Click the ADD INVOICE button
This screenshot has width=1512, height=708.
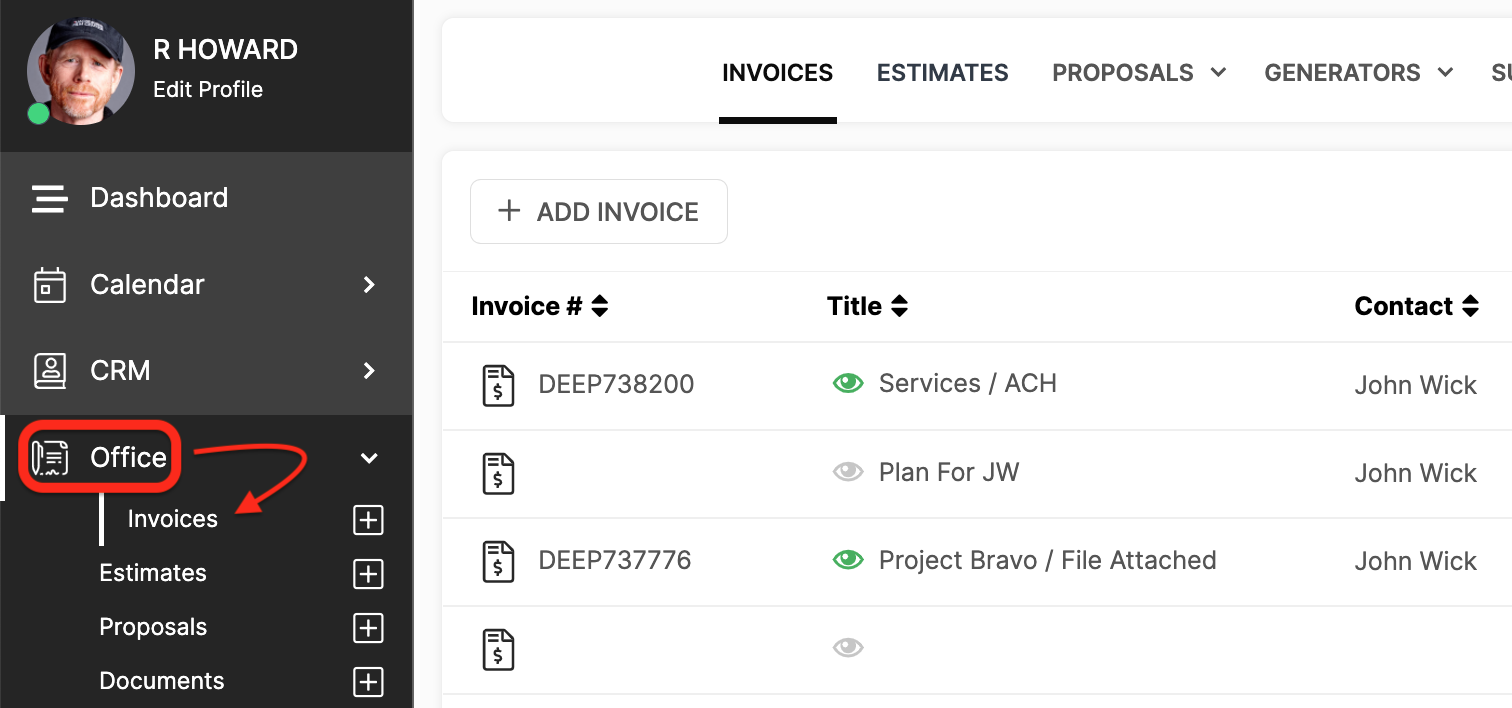[599, 212]
